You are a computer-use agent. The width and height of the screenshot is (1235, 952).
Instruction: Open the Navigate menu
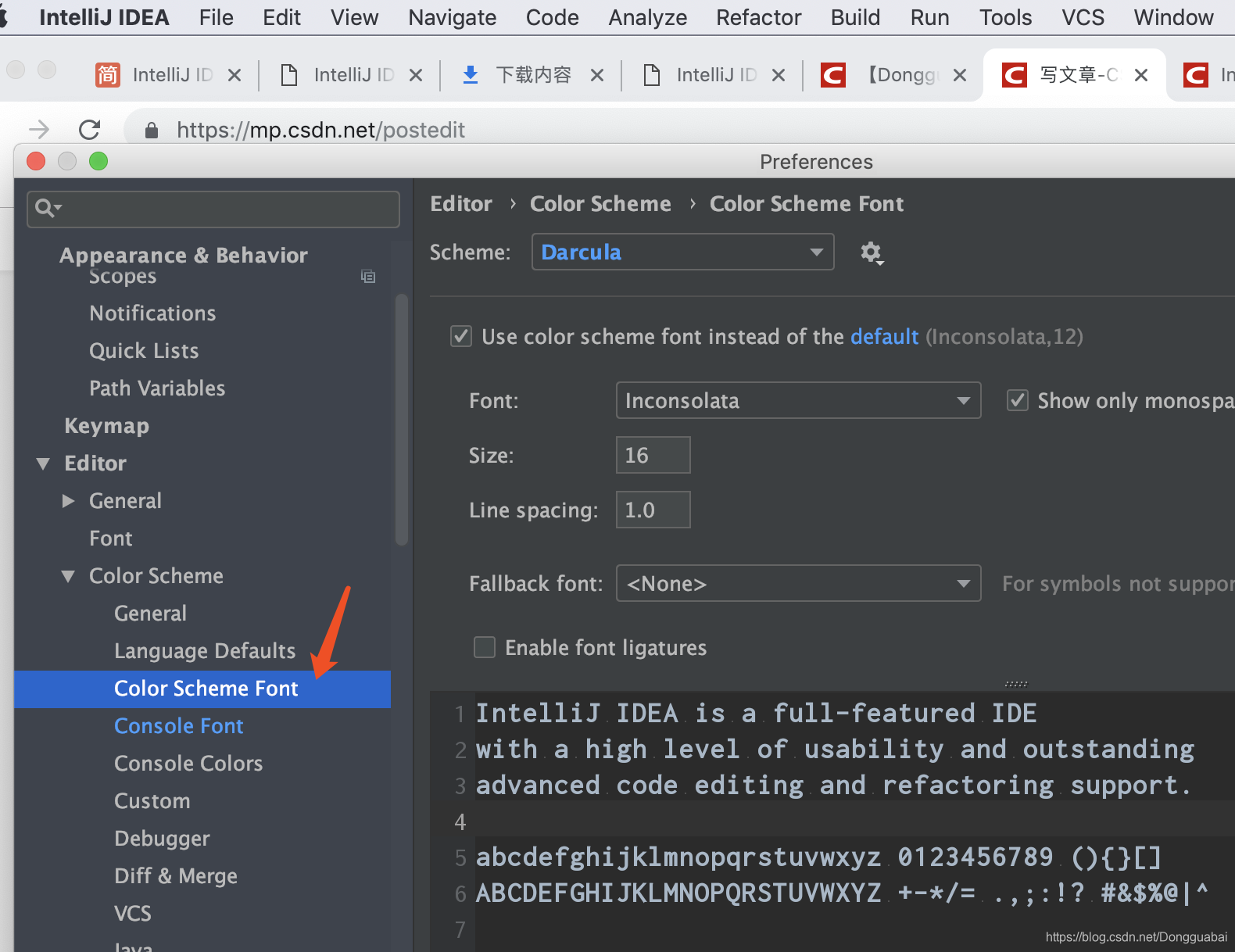[452, 17]
